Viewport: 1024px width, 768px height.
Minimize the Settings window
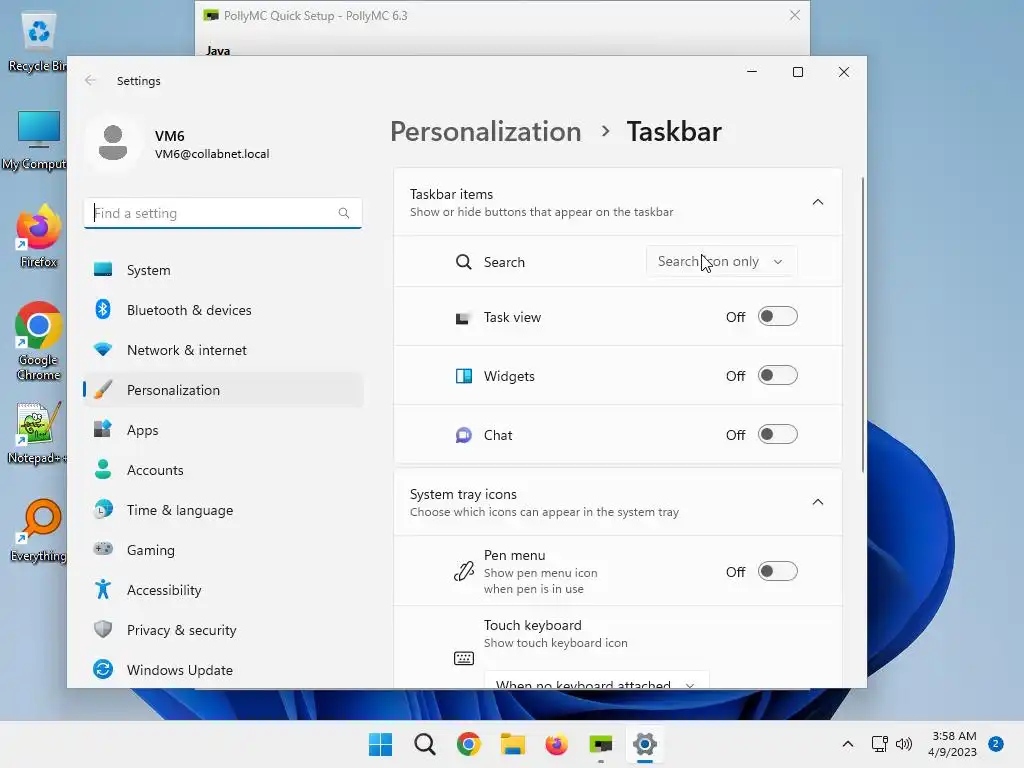[x=752, y=72]
